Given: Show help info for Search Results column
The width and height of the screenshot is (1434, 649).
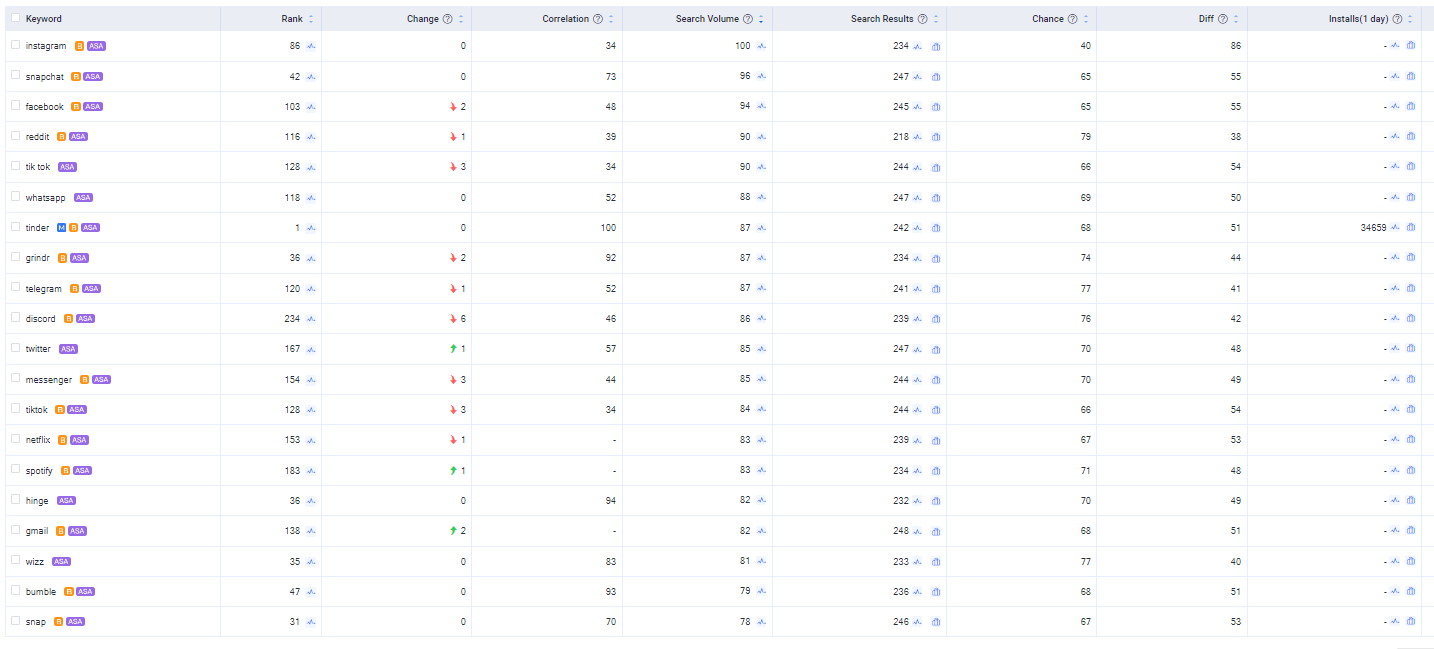Looking at the screenshot, I should pos(922,19).
